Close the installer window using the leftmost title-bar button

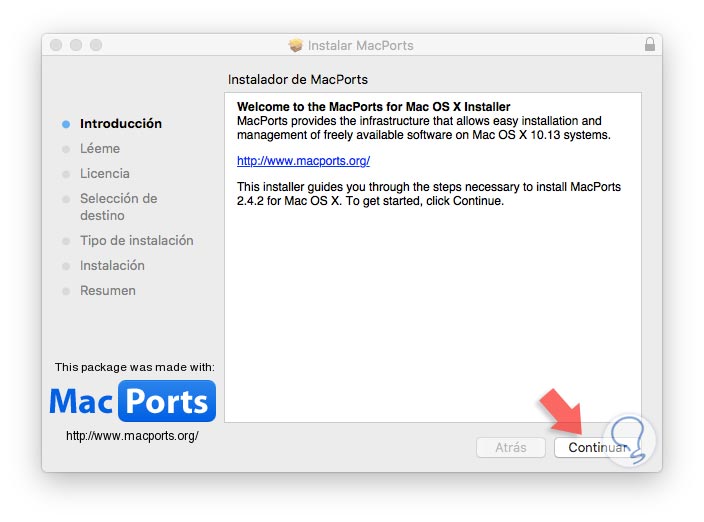tap(56, 45)
